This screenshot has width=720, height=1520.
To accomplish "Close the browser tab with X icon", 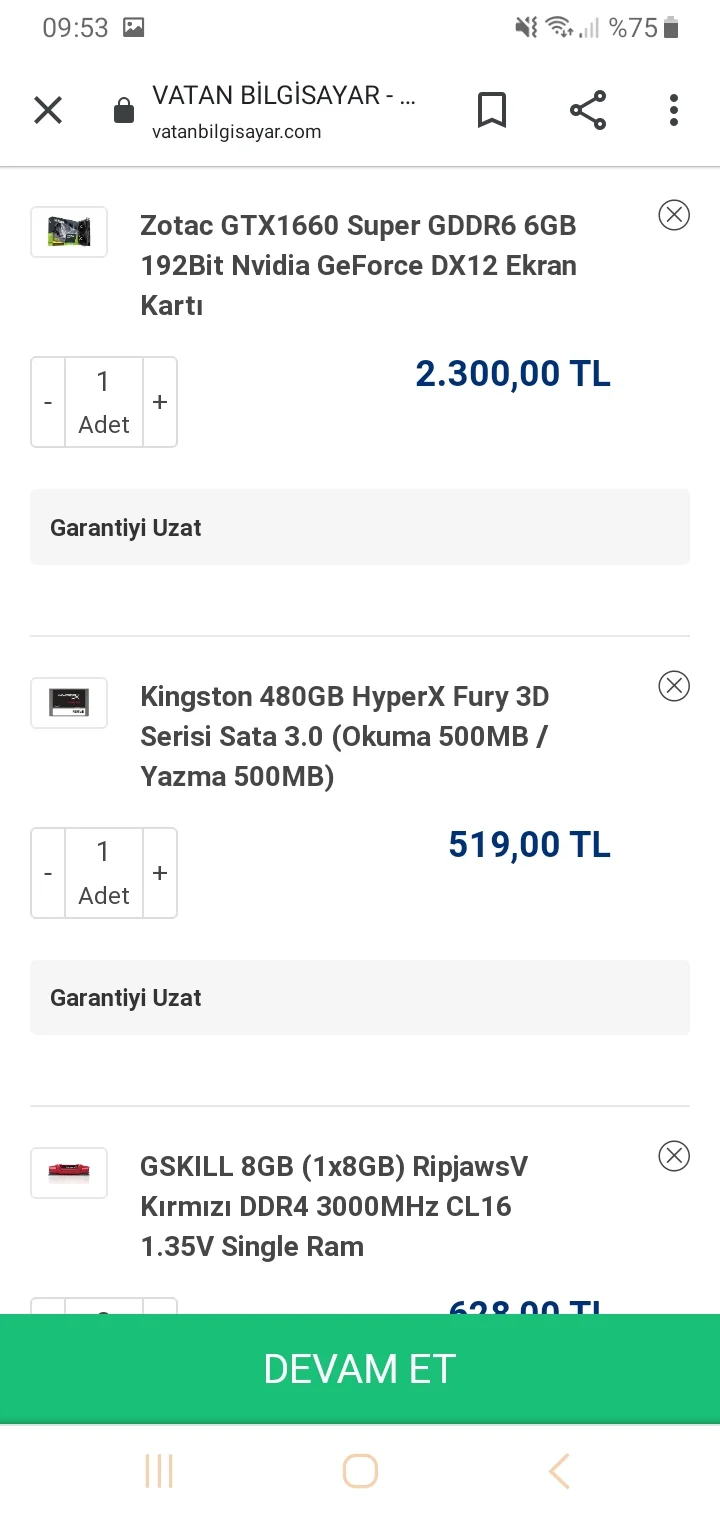I will tap(48, 110).
